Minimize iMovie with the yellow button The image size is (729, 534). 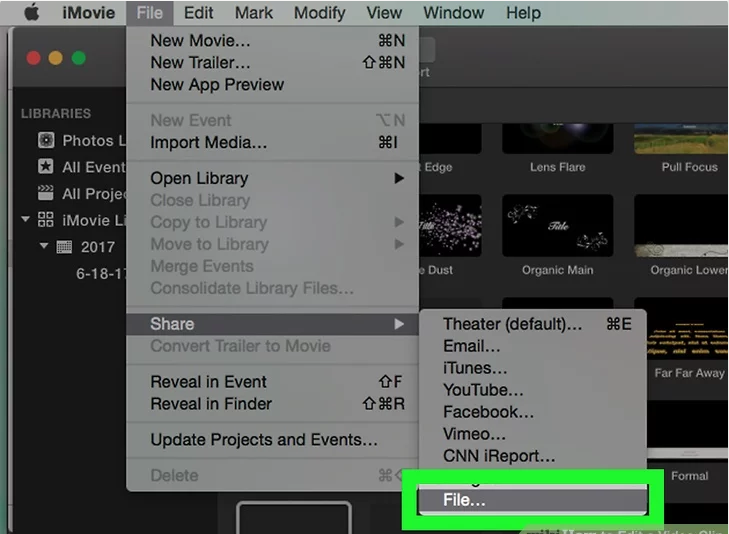(56, 58)
